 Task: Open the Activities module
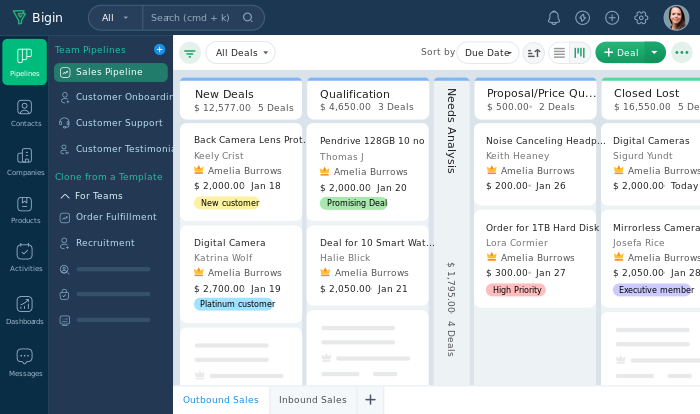click(25, 258)
